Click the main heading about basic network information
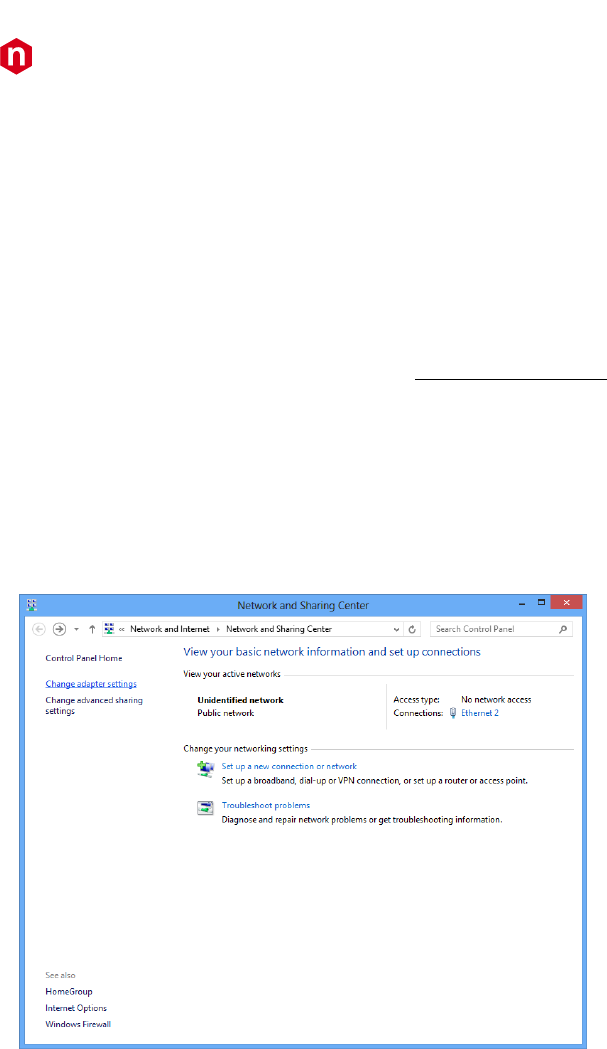Screen dimensions: 607x1049 [x=332, y=652]
